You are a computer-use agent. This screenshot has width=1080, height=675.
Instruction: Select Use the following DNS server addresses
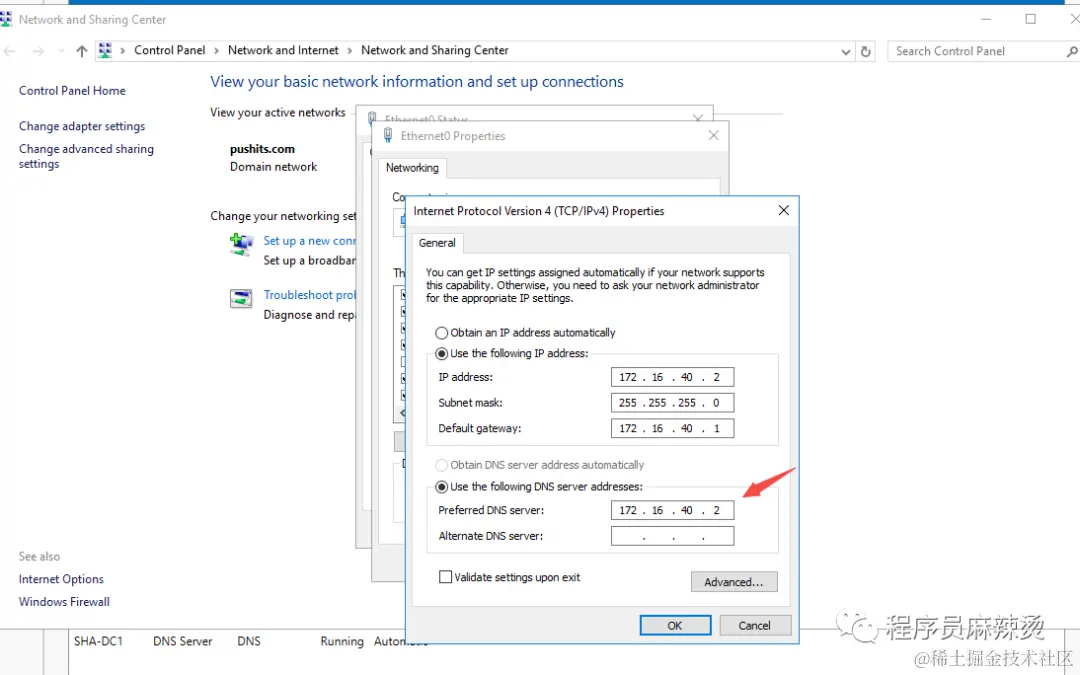(x=539, y=487)
